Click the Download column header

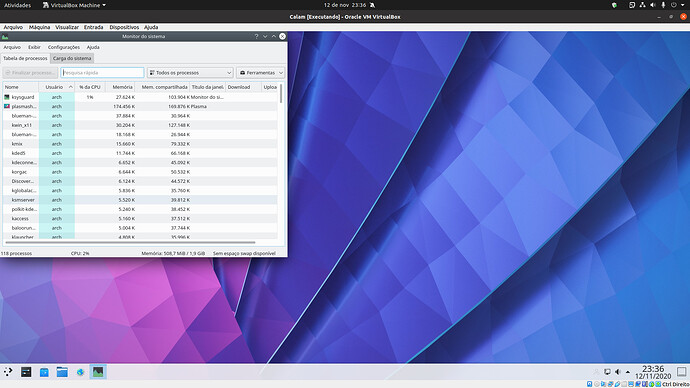(243, 87)
